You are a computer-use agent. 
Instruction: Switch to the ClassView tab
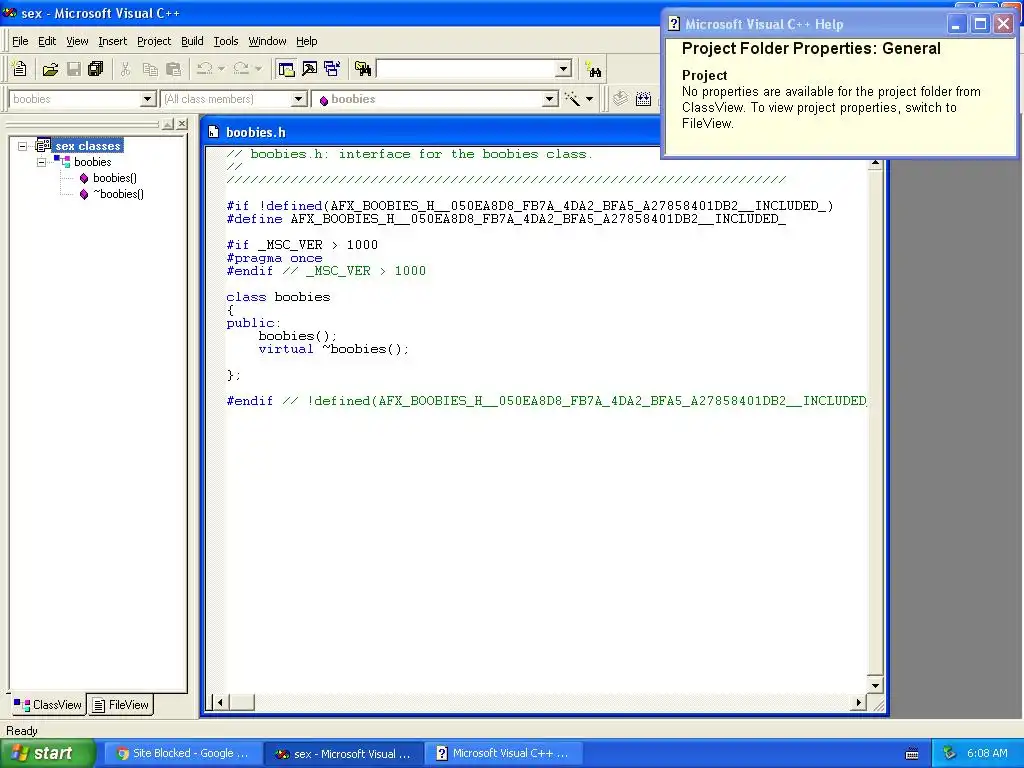(x=48, y=705)
